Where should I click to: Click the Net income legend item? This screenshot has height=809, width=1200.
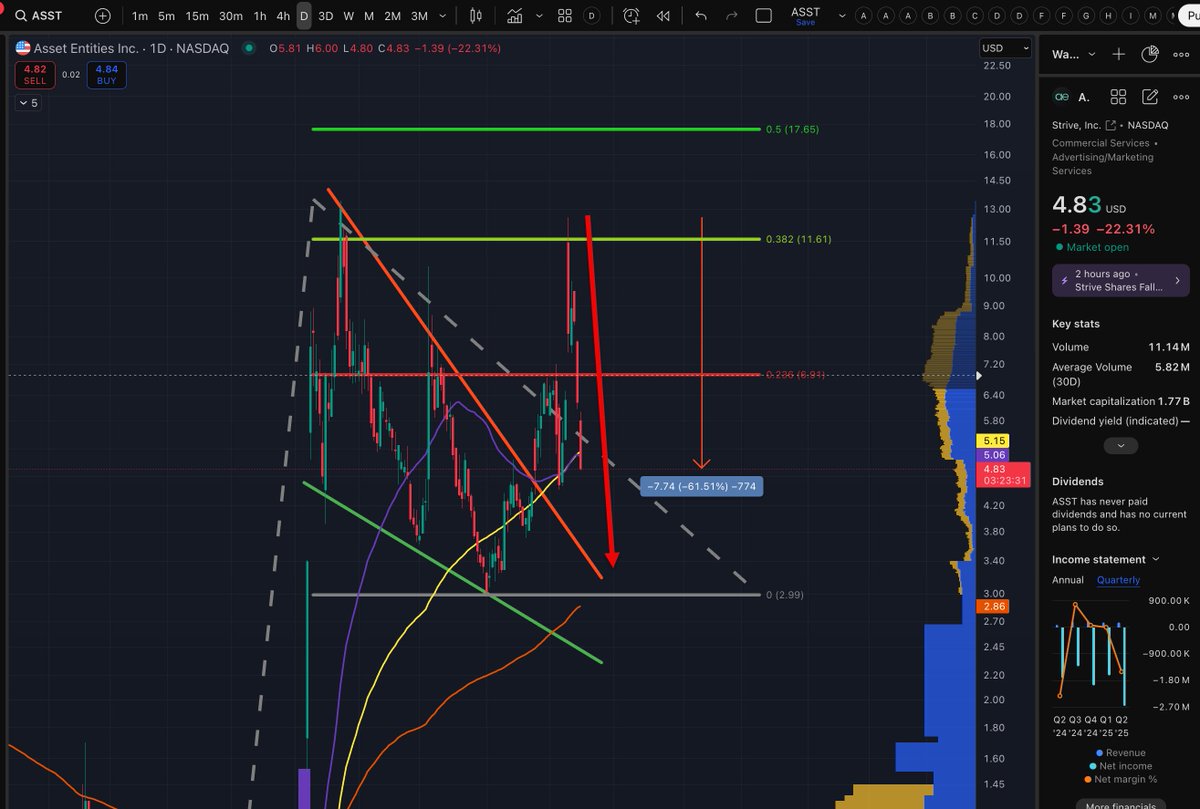pyautogui.click(x=1121, y=766)
